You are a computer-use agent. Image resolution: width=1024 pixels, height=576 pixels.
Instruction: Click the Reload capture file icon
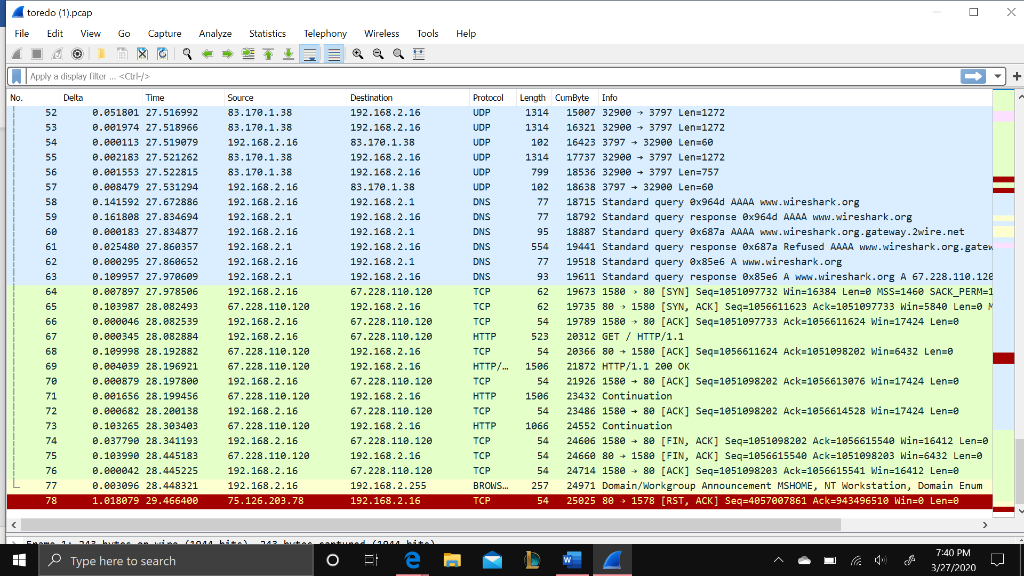coord(164,54)
